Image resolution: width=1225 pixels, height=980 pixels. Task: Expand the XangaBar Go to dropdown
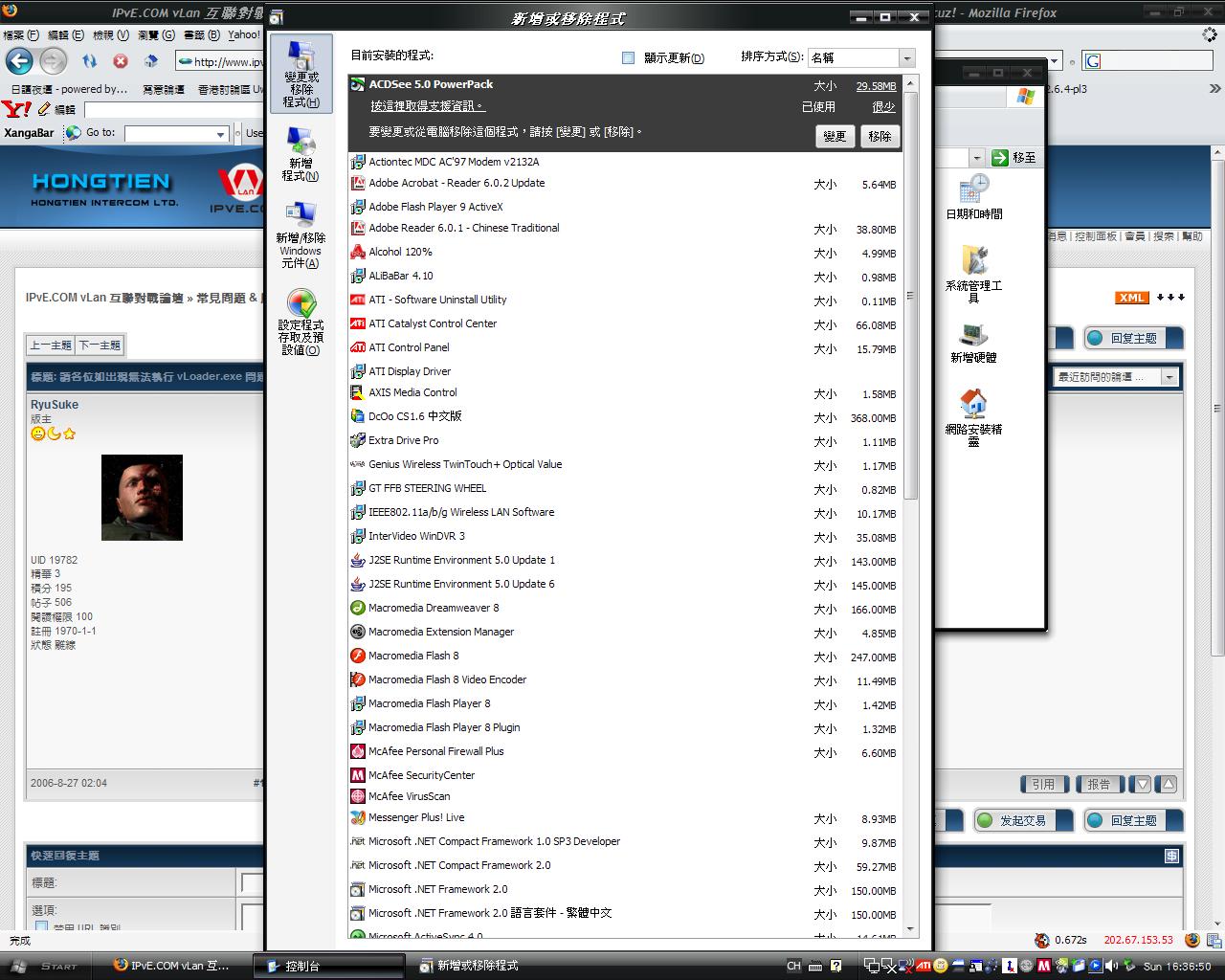221,134
